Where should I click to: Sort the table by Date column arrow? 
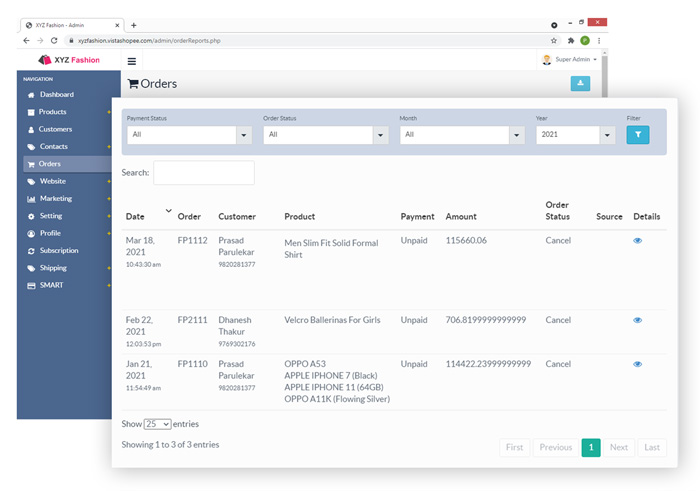tap(168, 211)
